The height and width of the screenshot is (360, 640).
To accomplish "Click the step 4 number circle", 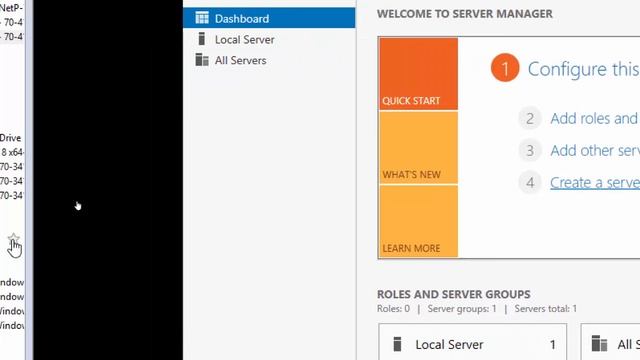I will [x=530, y=182].
